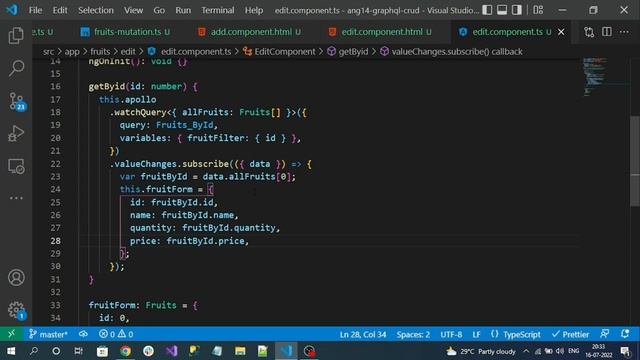Viewport: 640px width, 360px height.
Task: Show additional views ellipsis in activity bar
Action: click(16, 198)
